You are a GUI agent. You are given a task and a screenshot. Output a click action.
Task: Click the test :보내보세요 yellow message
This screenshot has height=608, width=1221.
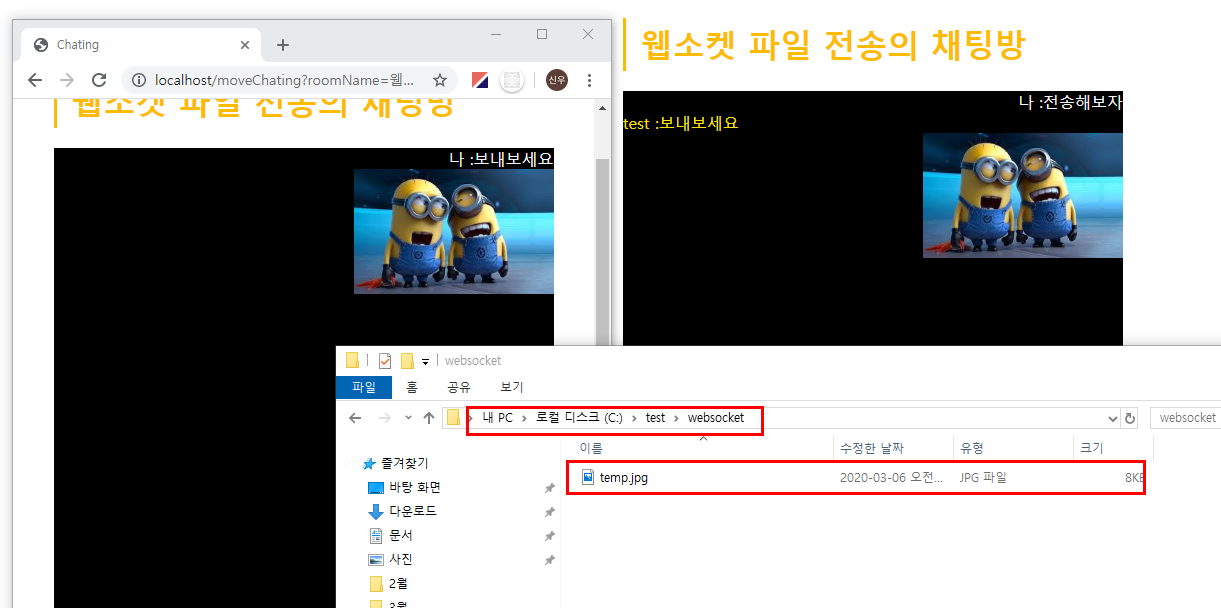(x=680, y=123)
